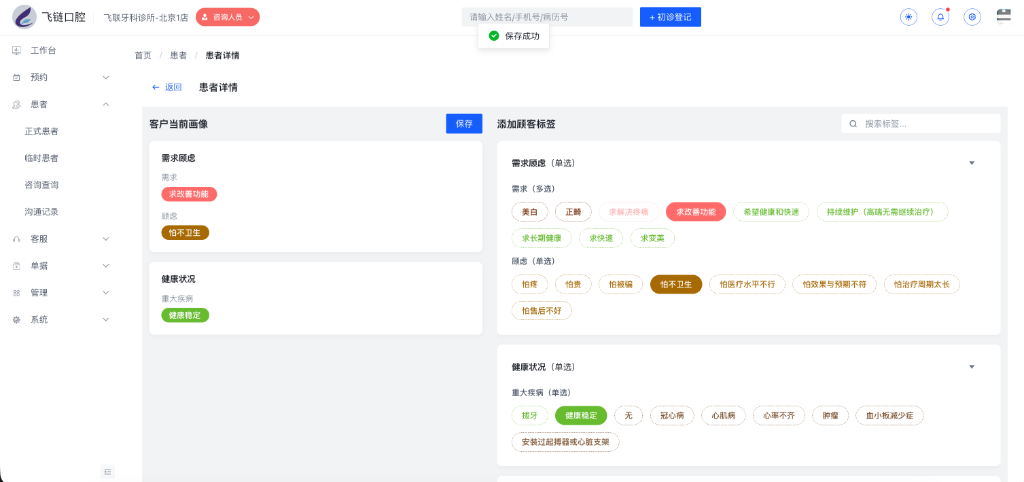Click the 客服 headset icon in sidebar
Screen dimensions: 1024x482
[16, 239]
